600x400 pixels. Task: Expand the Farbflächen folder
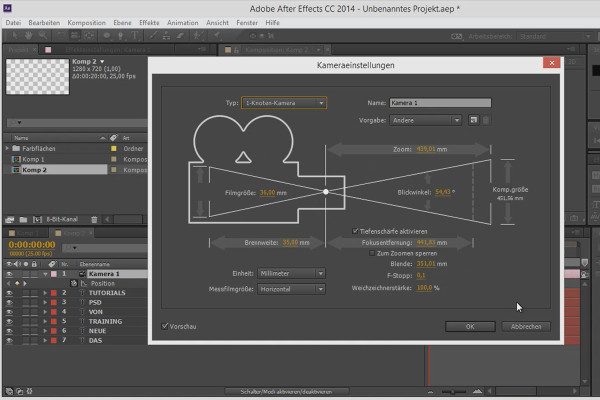pos(7,148)
